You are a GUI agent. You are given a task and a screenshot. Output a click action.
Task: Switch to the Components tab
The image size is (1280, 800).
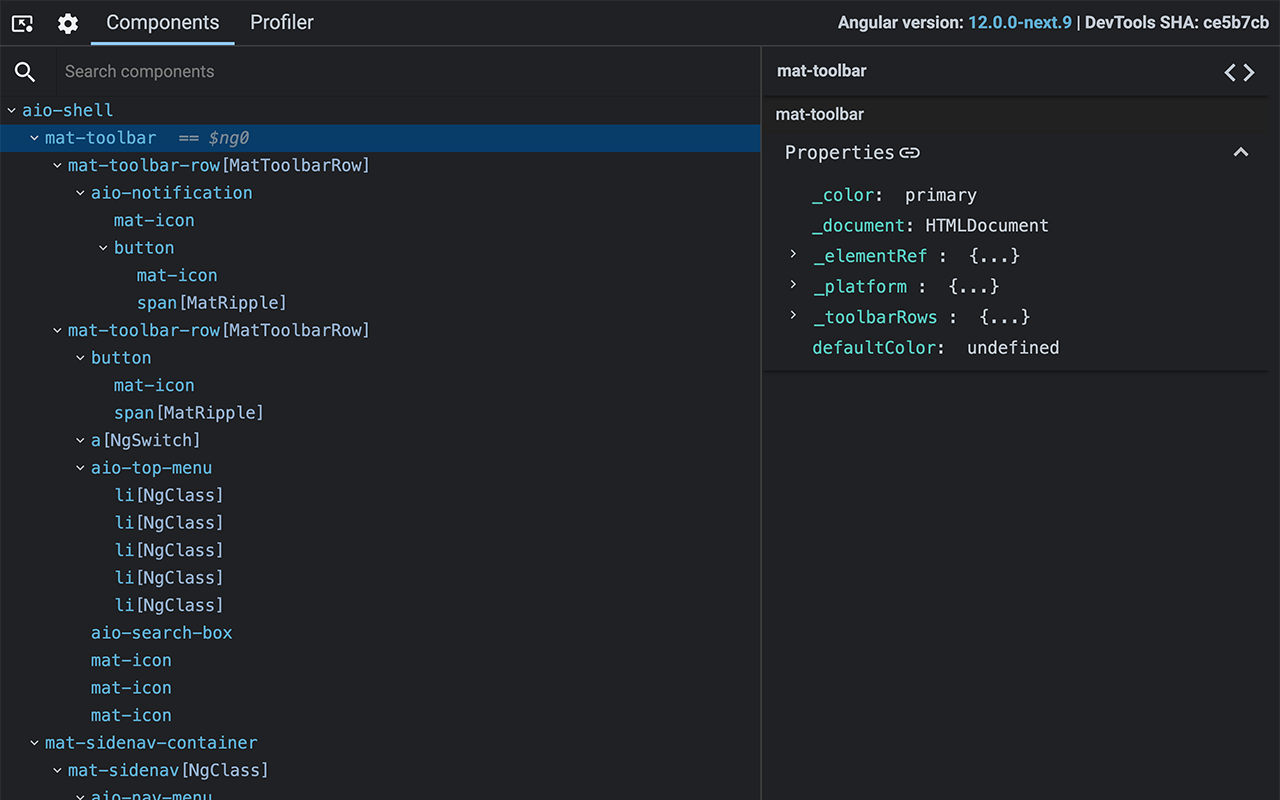tap(161, 22)
